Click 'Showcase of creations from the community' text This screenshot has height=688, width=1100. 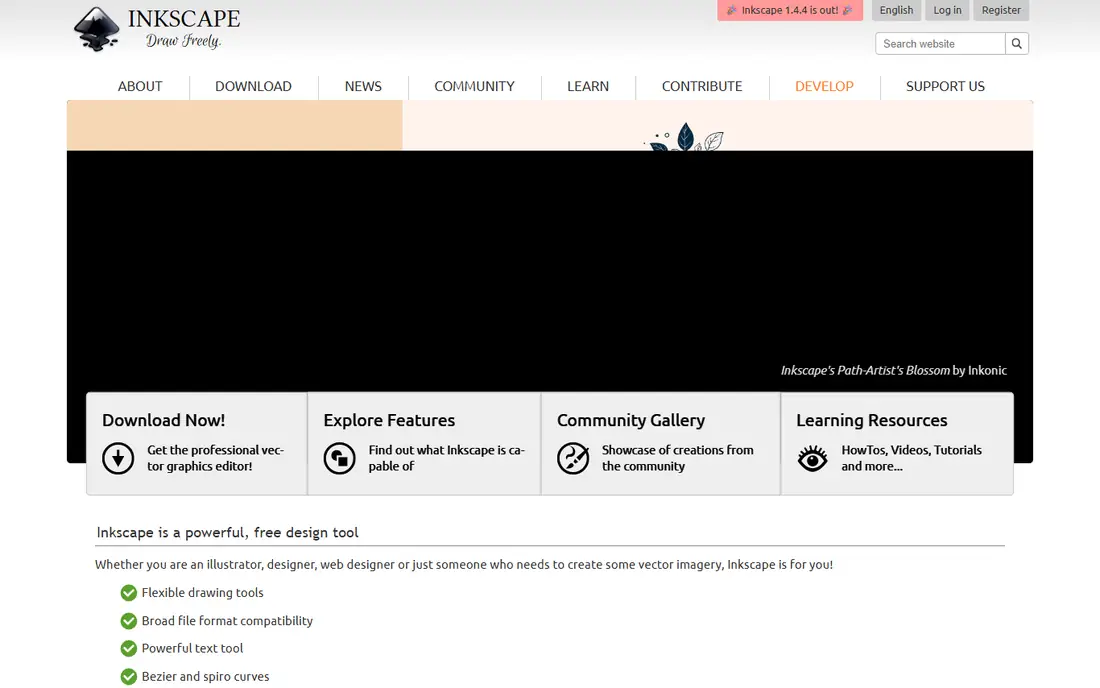click(678, 458)
